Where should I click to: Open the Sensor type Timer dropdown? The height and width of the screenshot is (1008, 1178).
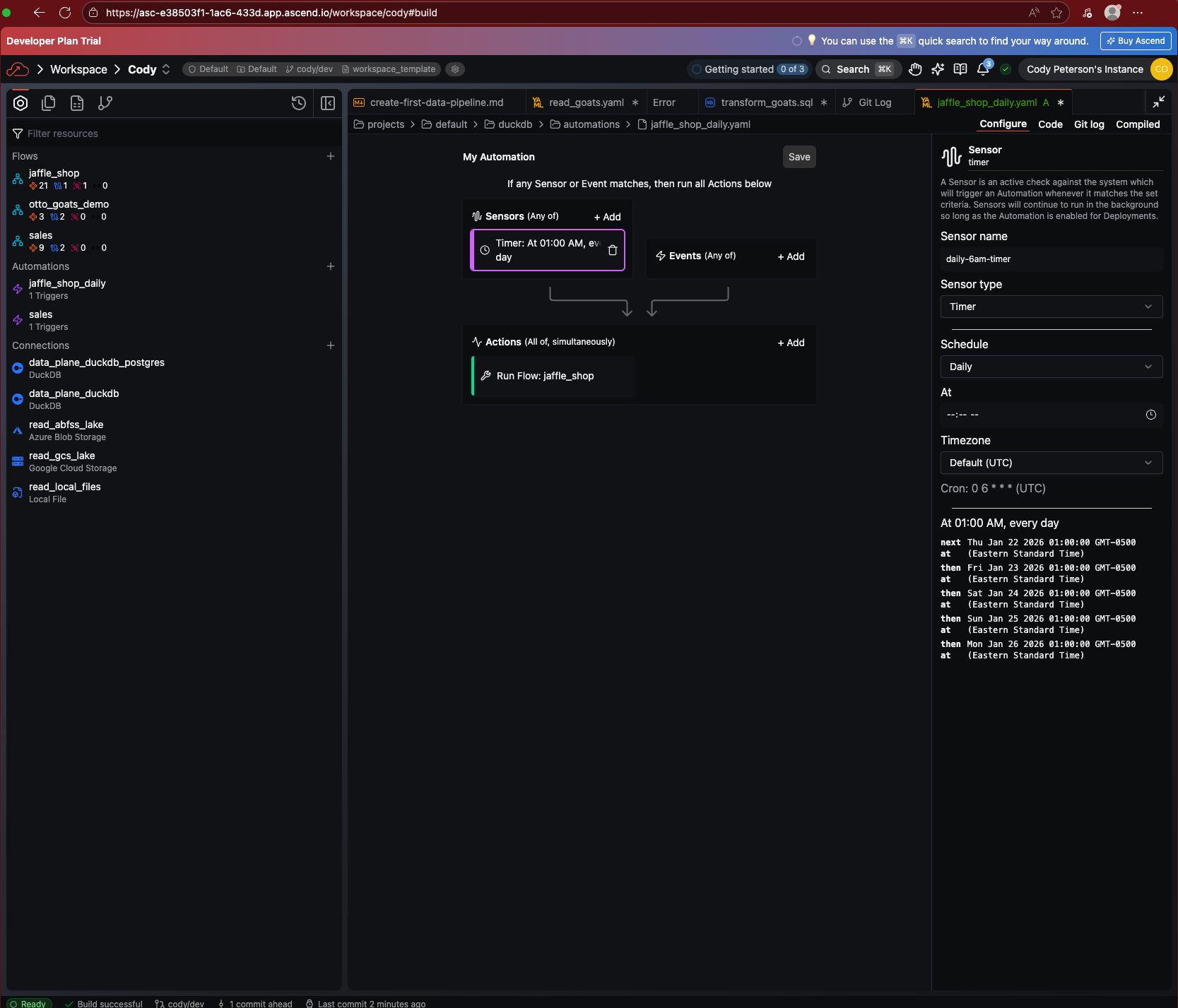pyautogui.click(x=1050, y=307)
